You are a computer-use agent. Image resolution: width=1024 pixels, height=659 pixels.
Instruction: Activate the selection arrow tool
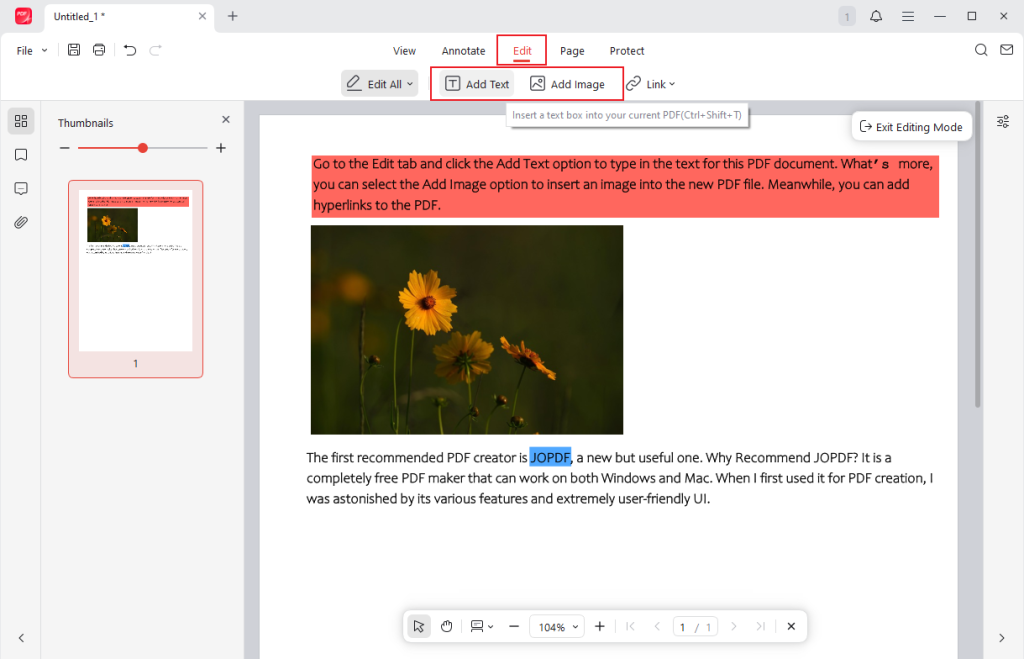tap(418, 626)
